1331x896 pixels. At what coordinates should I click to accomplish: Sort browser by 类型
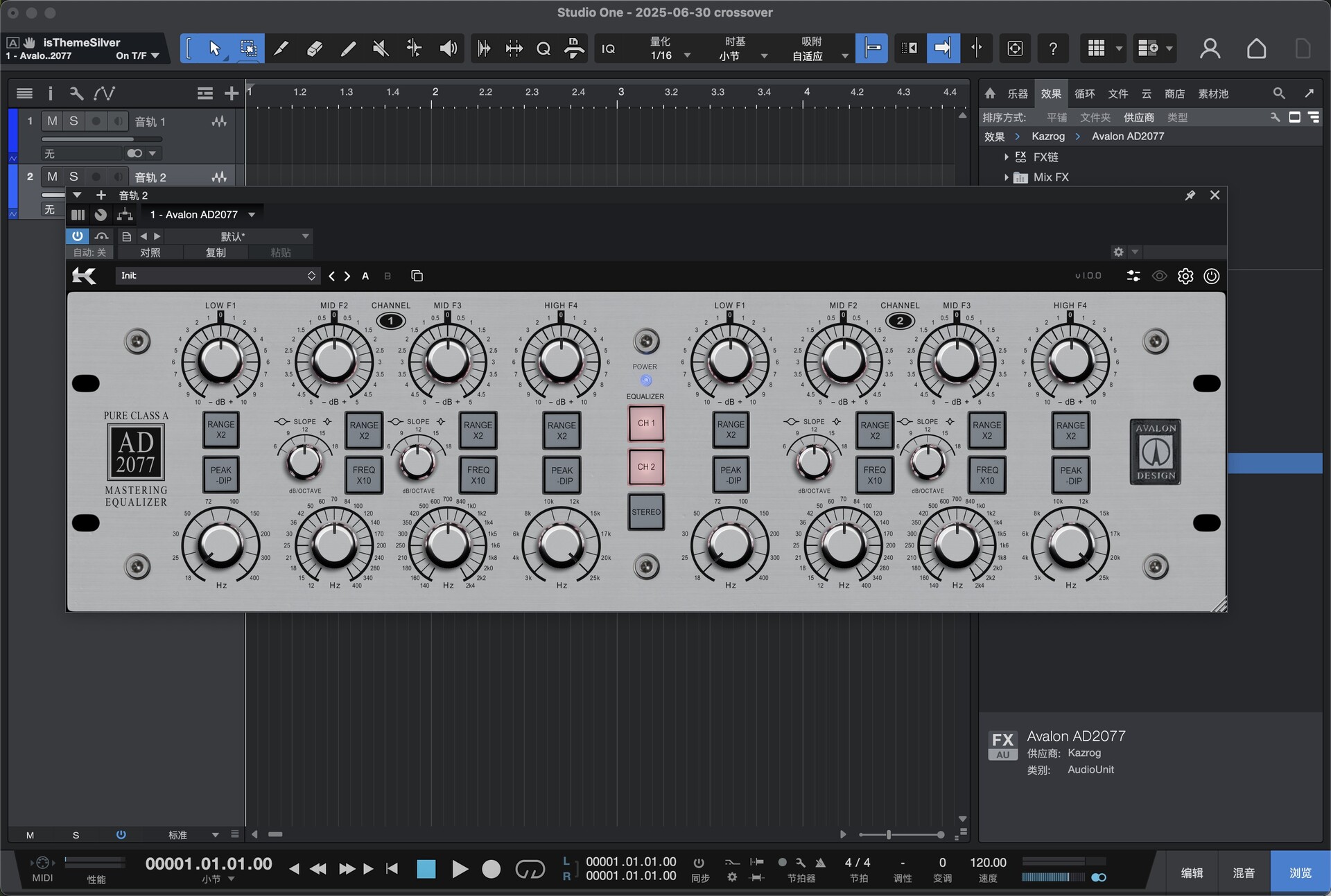[1177, 118]
